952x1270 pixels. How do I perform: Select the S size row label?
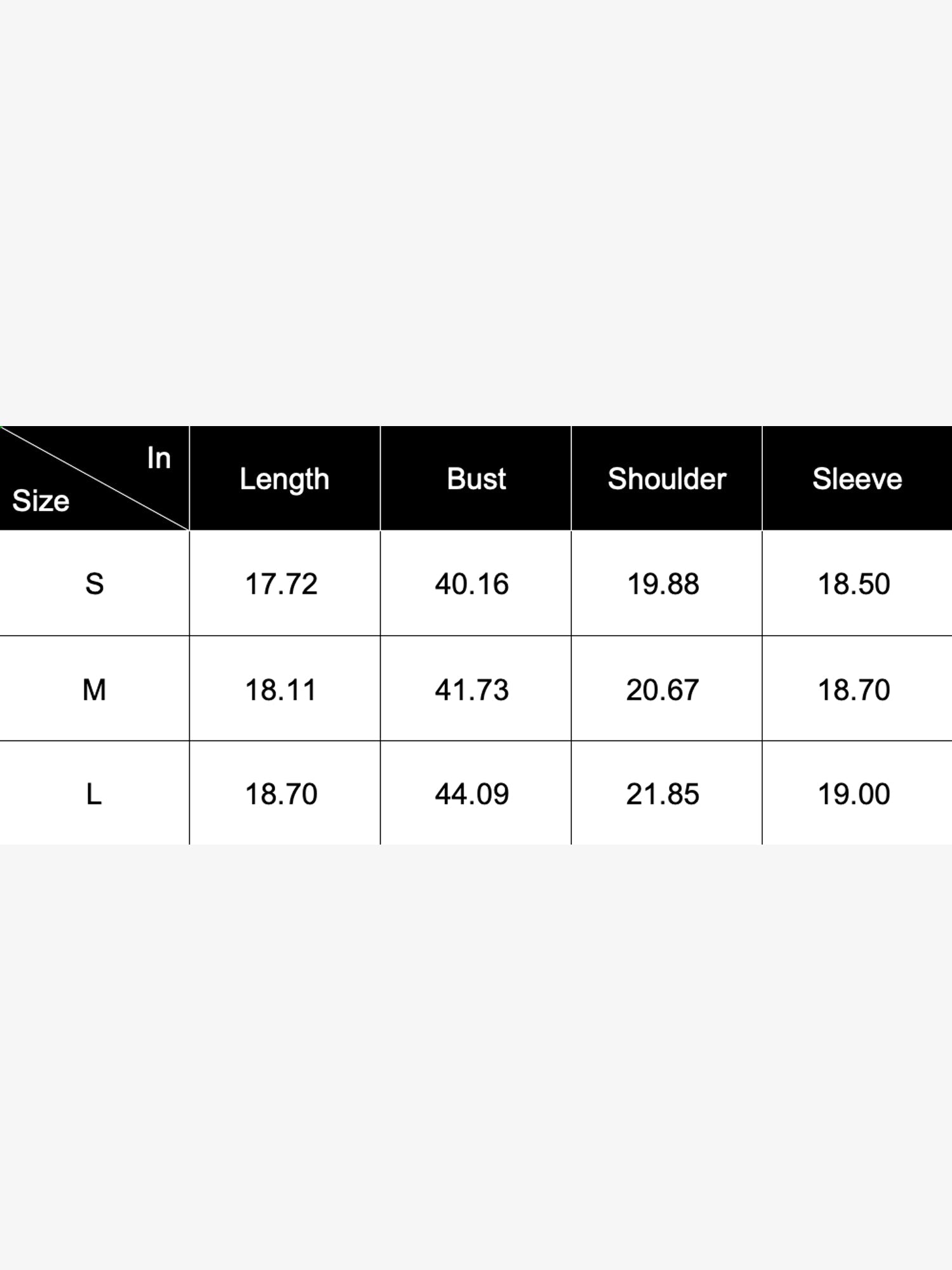pos(95,584)
